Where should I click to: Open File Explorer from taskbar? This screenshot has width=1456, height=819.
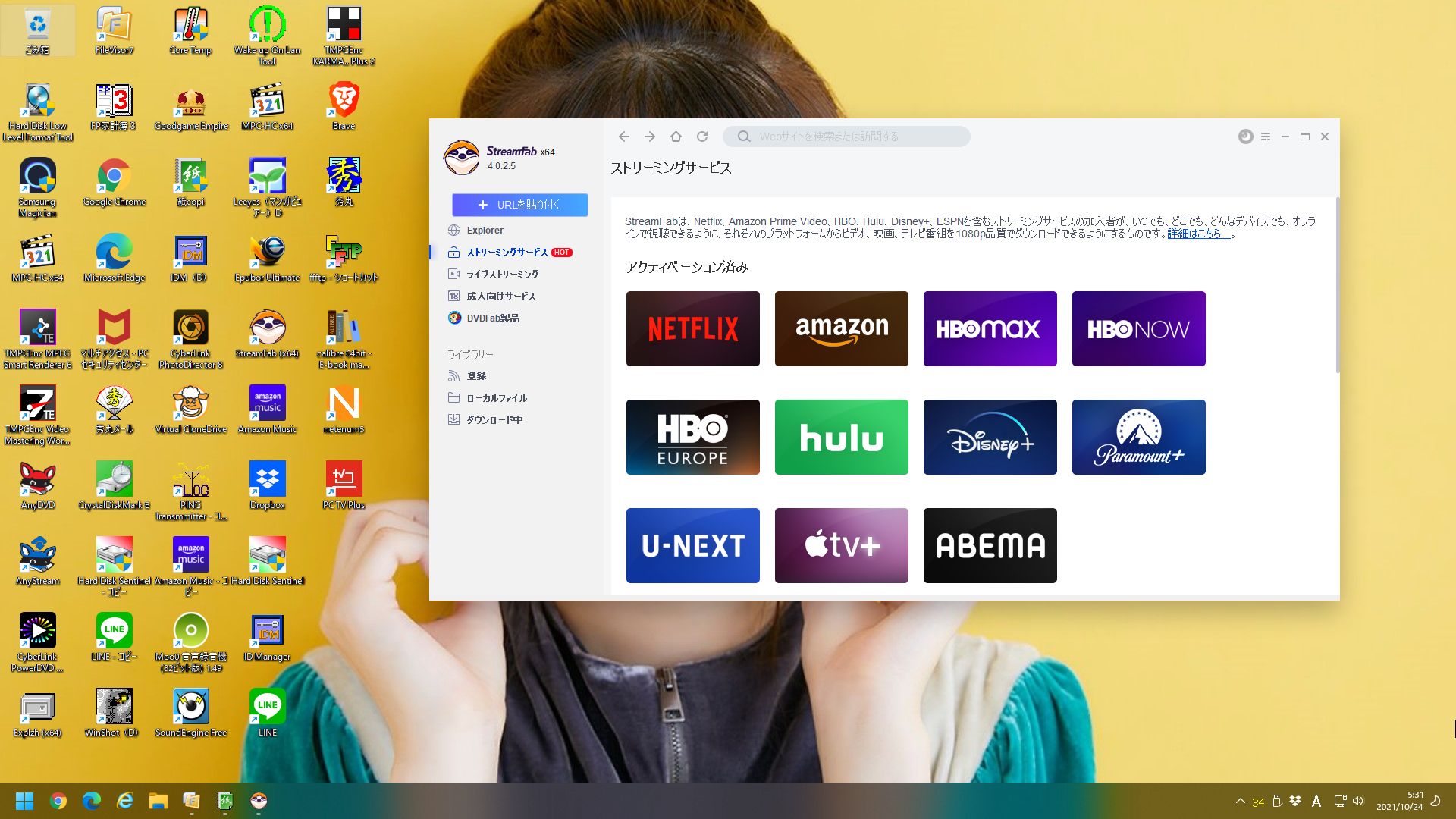(158, 801)
